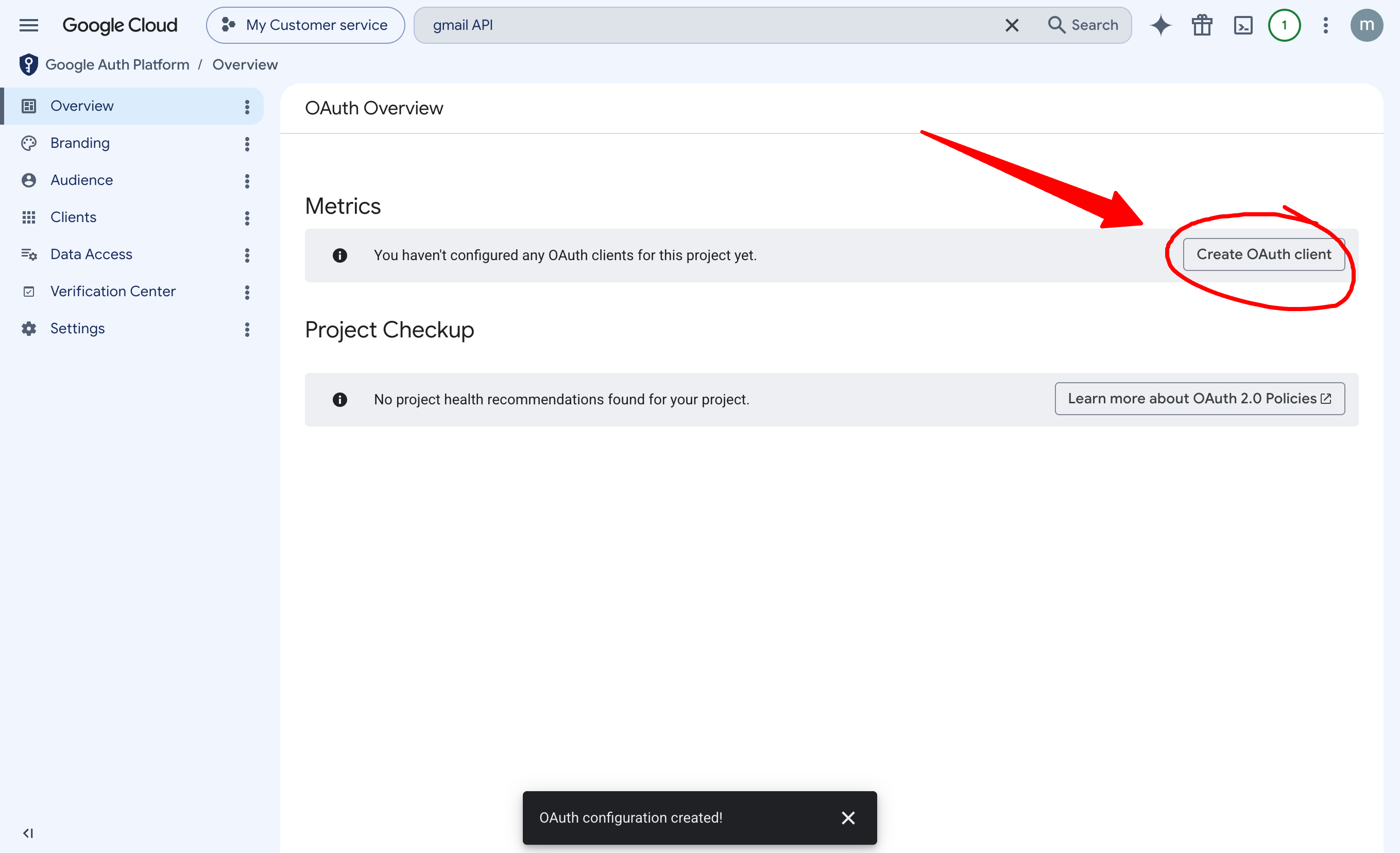The width and height of the screenshot is (1400, 853).
Task: Open the Audience row's three-dot menu
Action: point(247,181)
